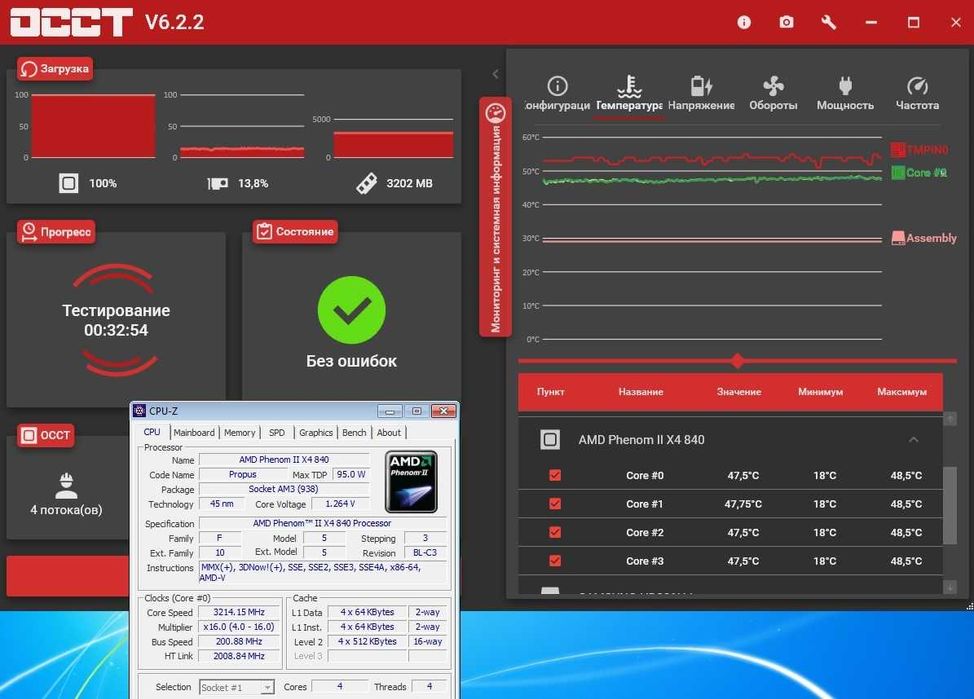974x699 pixels.
Task: Click the green checkmark status icon
Action: coord(352,310)
